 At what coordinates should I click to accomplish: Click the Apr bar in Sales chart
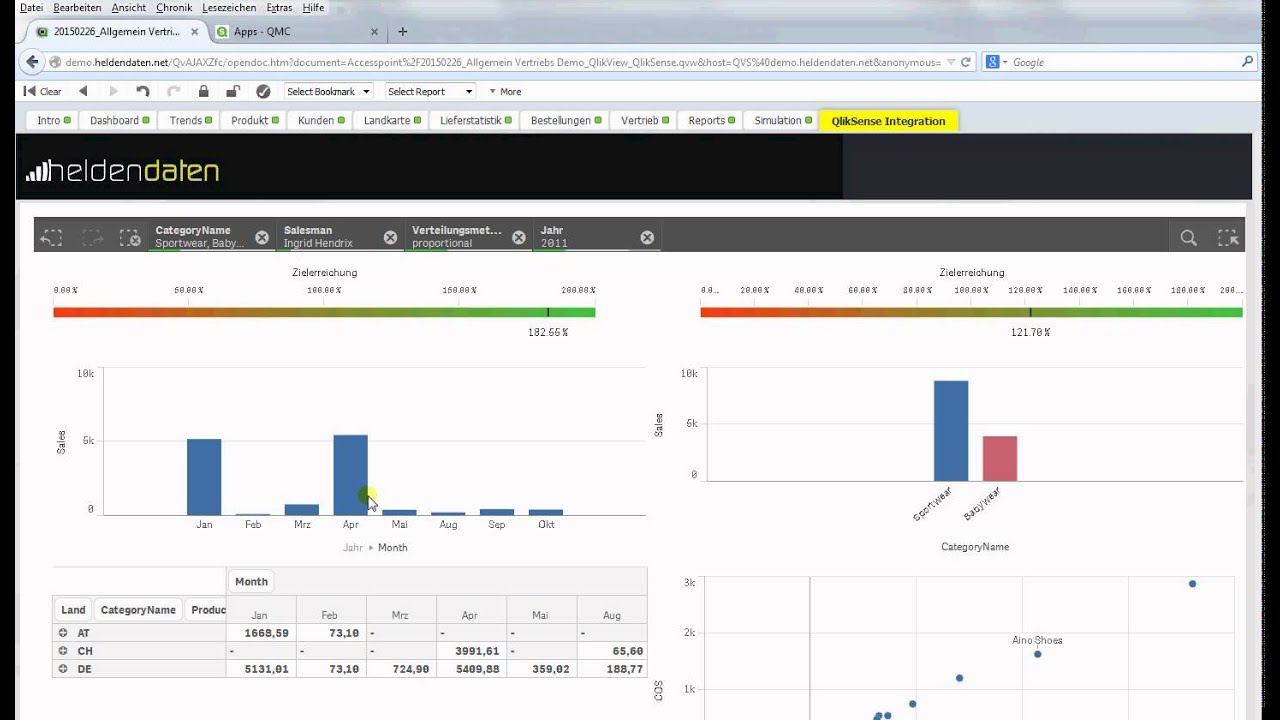click(350, 475)
